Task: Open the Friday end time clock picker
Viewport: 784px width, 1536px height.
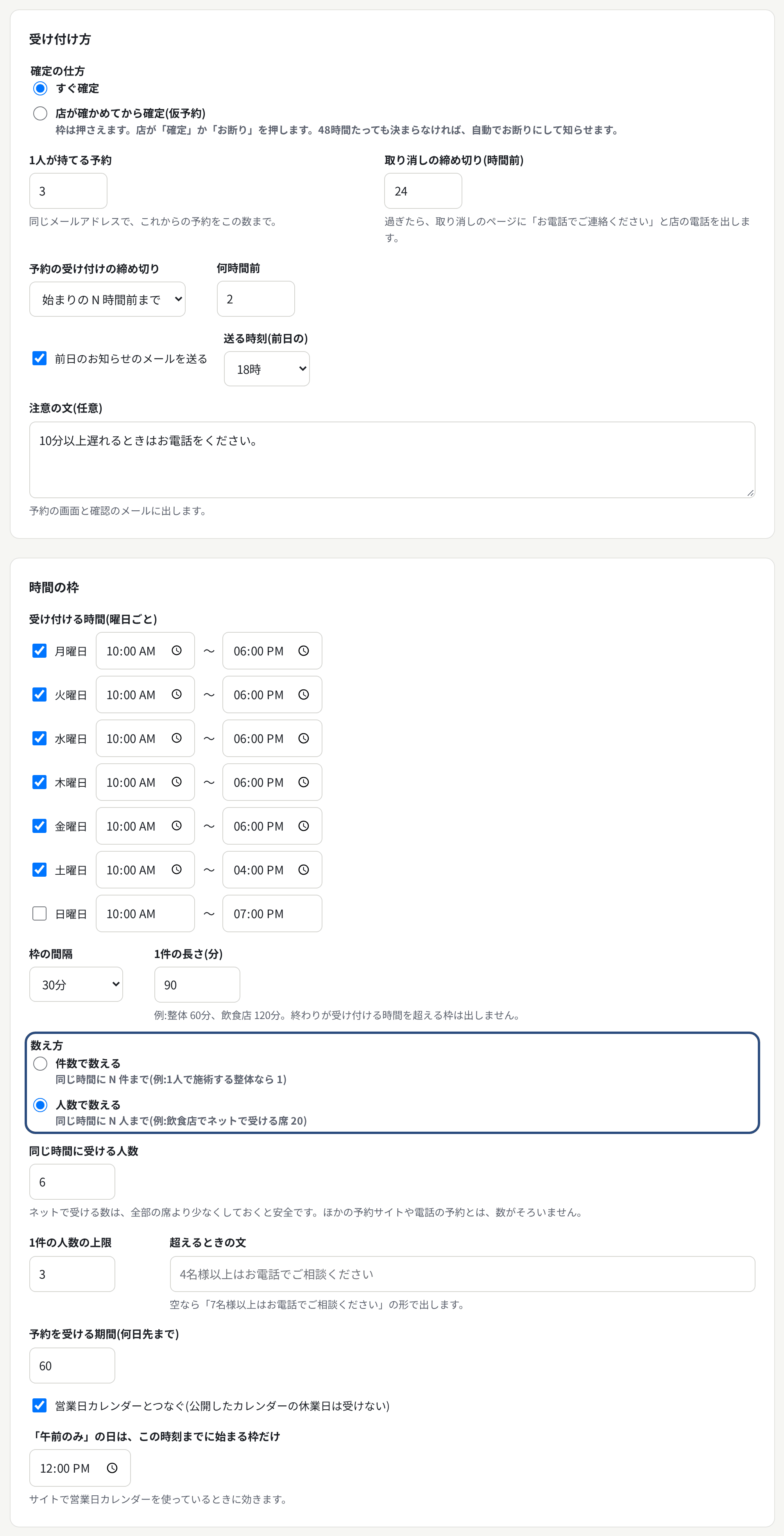Action: point(303,826)
